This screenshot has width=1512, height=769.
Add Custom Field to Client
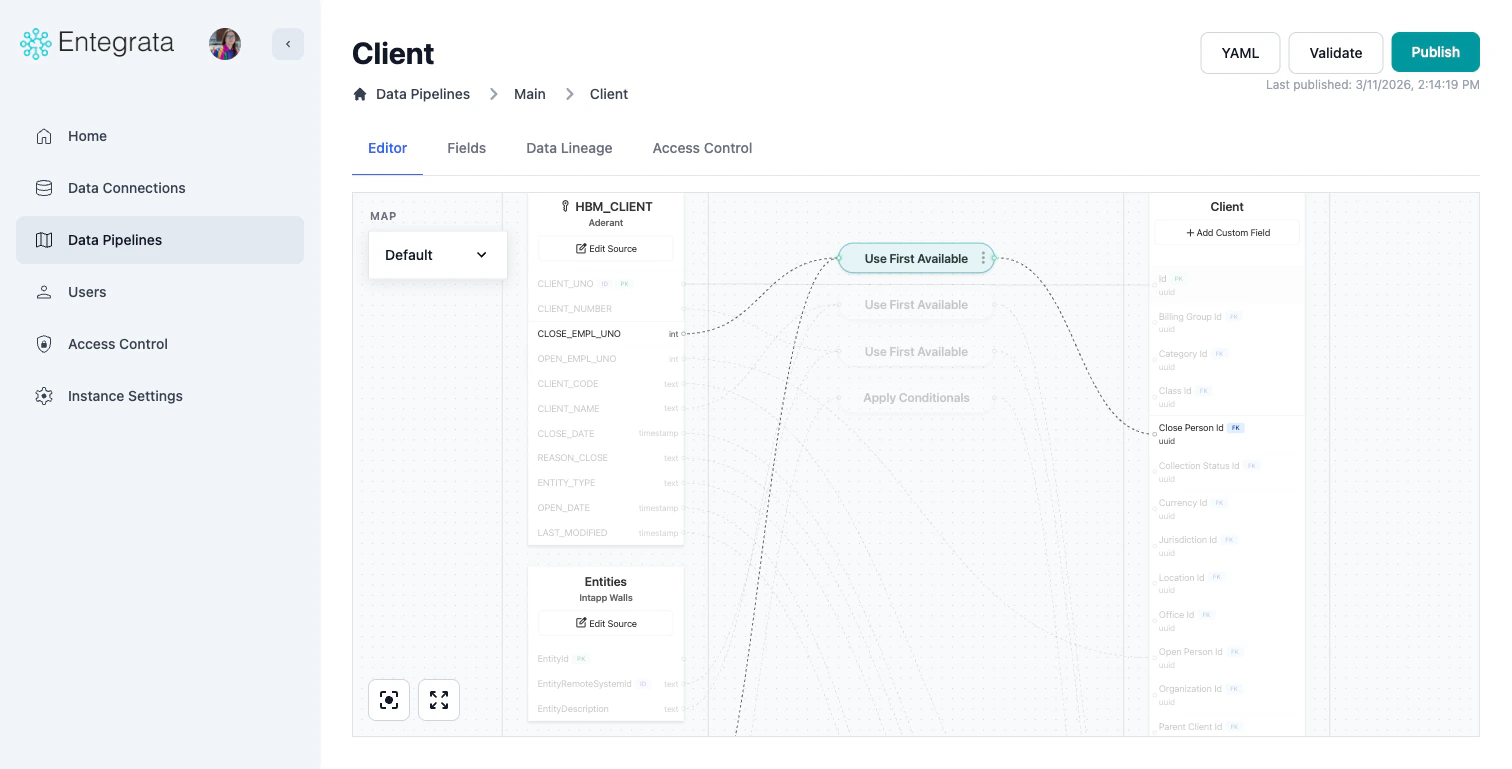[x=1227, y=232]
